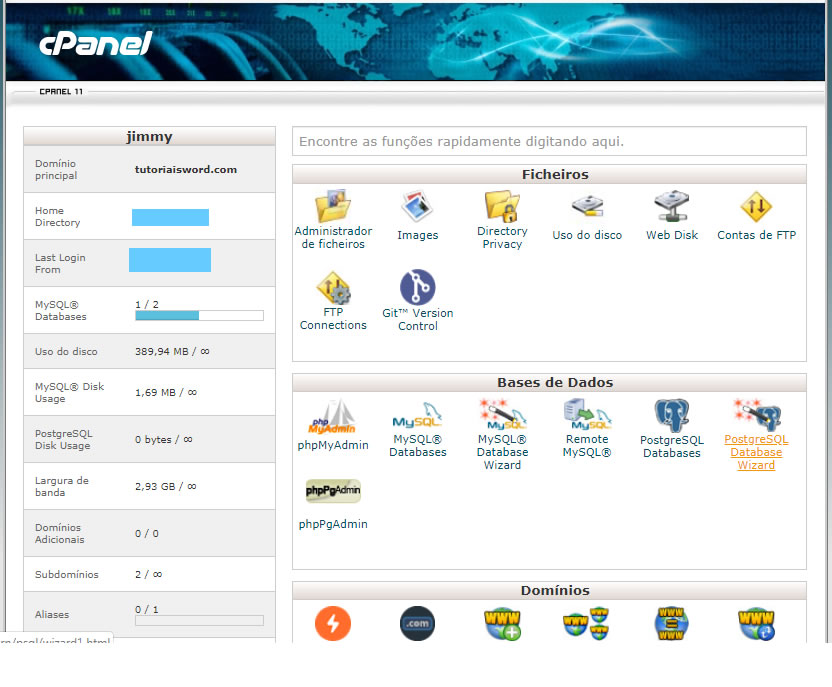
Task: Click the cPanel logo in the header
Action: 96,44
